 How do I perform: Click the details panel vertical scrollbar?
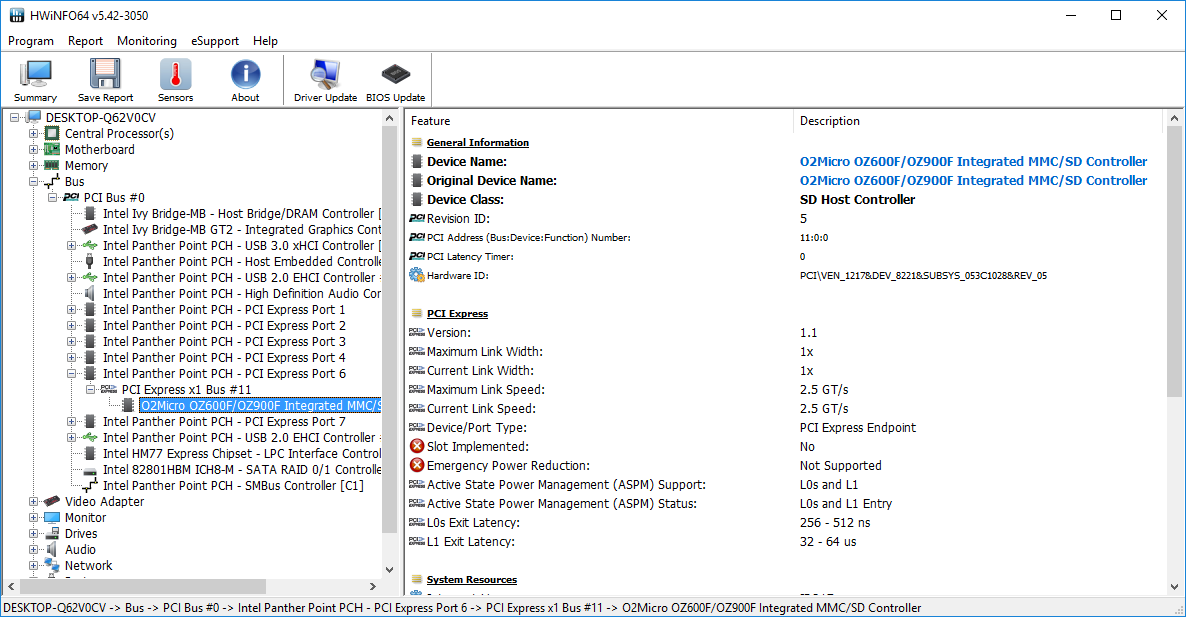pyautogui.click(x=1174, y=262)
